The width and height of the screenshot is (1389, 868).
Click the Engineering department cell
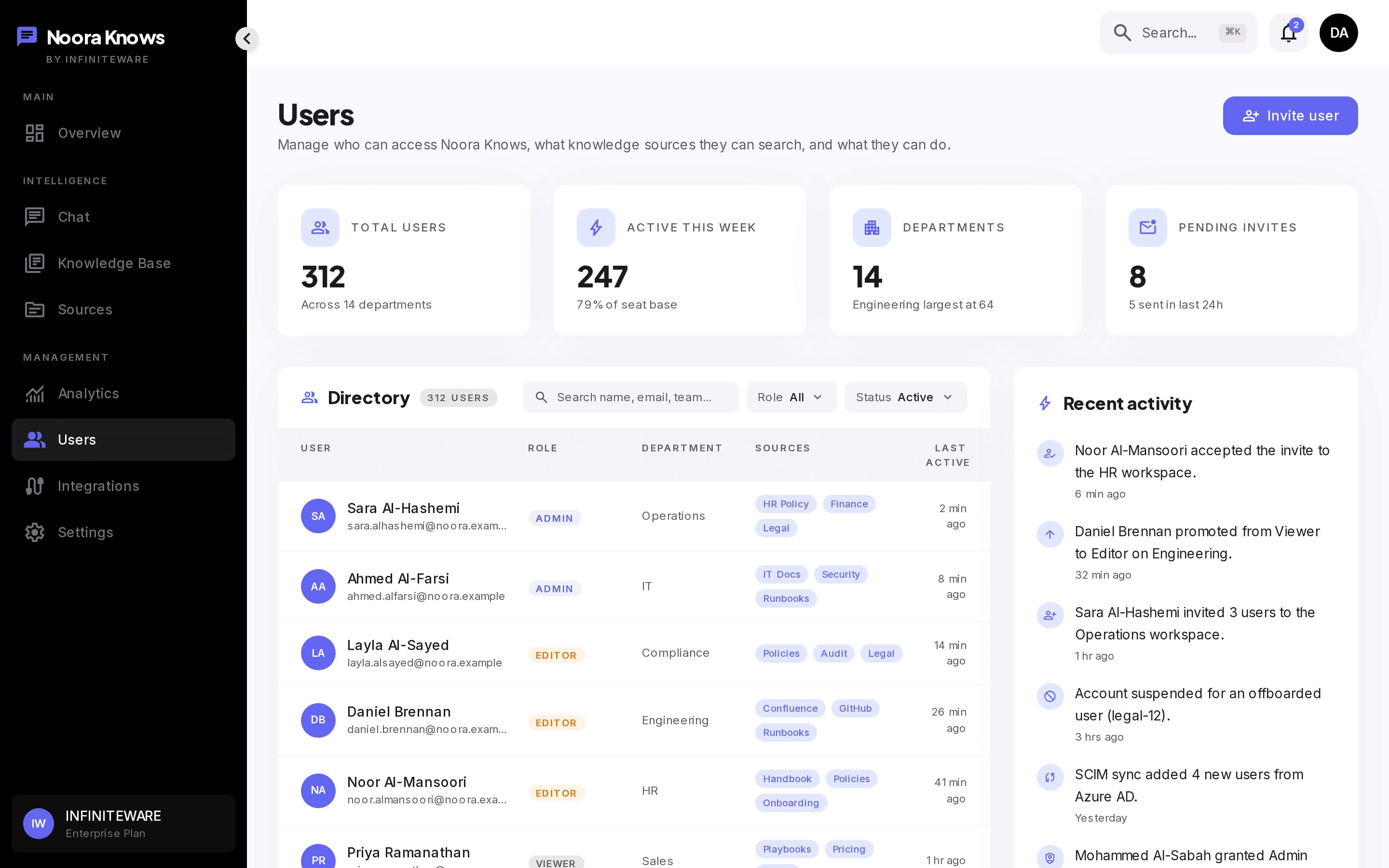point(675,720)
